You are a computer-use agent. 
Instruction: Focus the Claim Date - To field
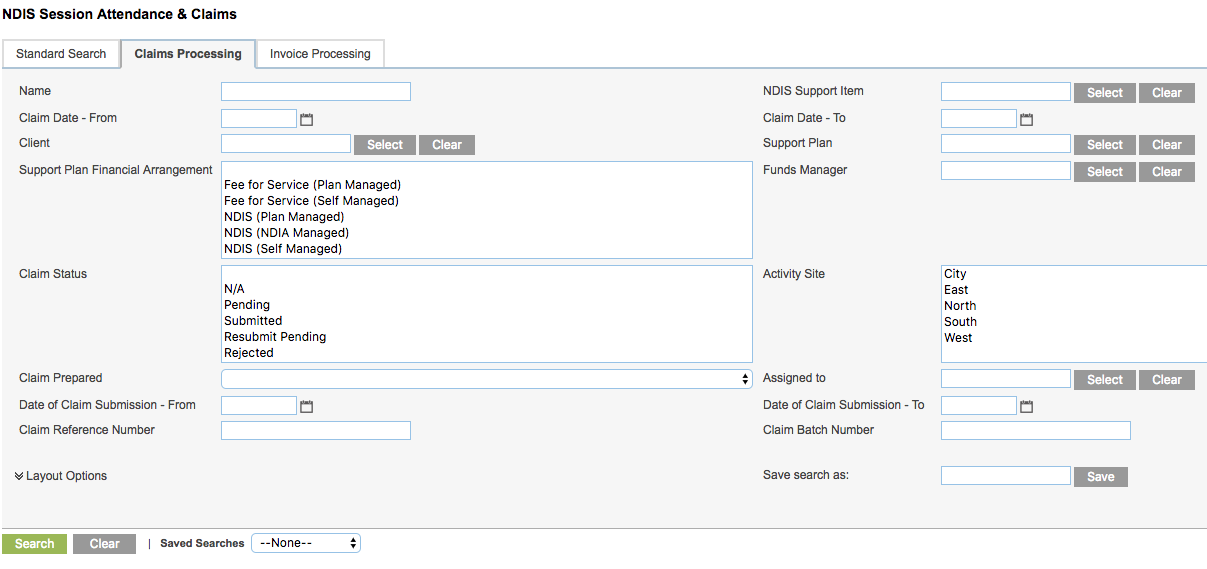(979, 119)
